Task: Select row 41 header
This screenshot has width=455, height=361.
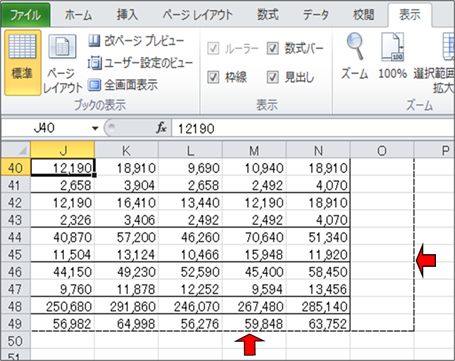Action: pyautogui.click(x=16, y=185)
